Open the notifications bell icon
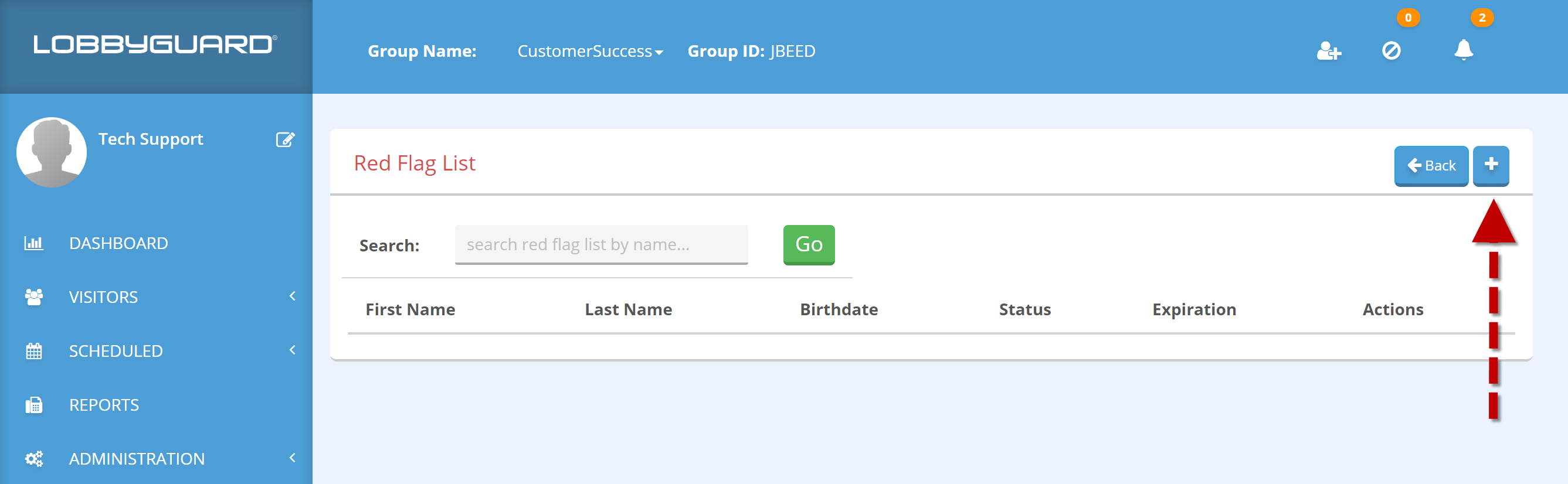The width and height of the screenshot is (1568, 484). [1463, 50]
